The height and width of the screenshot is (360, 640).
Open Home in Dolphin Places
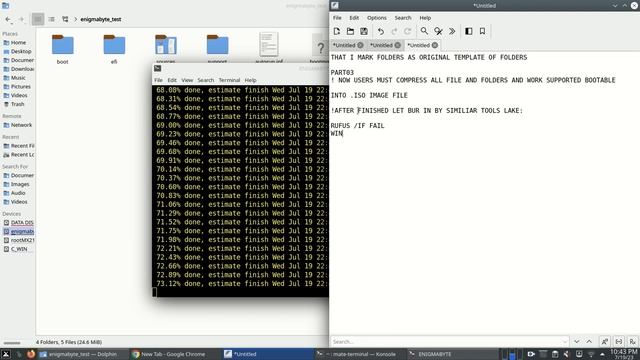[x=18, y=42]
